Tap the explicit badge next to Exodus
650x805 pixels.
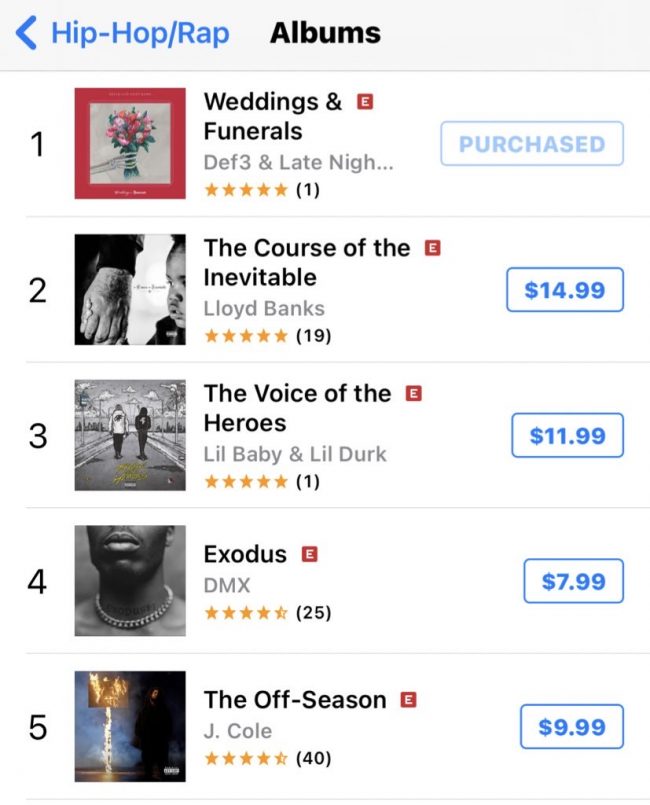pyautogui.click(x=310, y=554)
